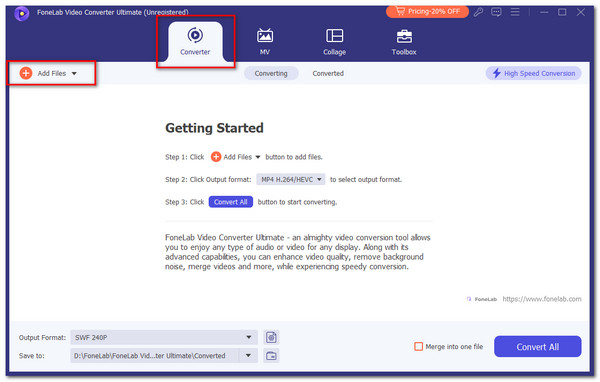The image size is (600, 382).
Task: Switch to the MV tab
Action: tap(265, 42)
